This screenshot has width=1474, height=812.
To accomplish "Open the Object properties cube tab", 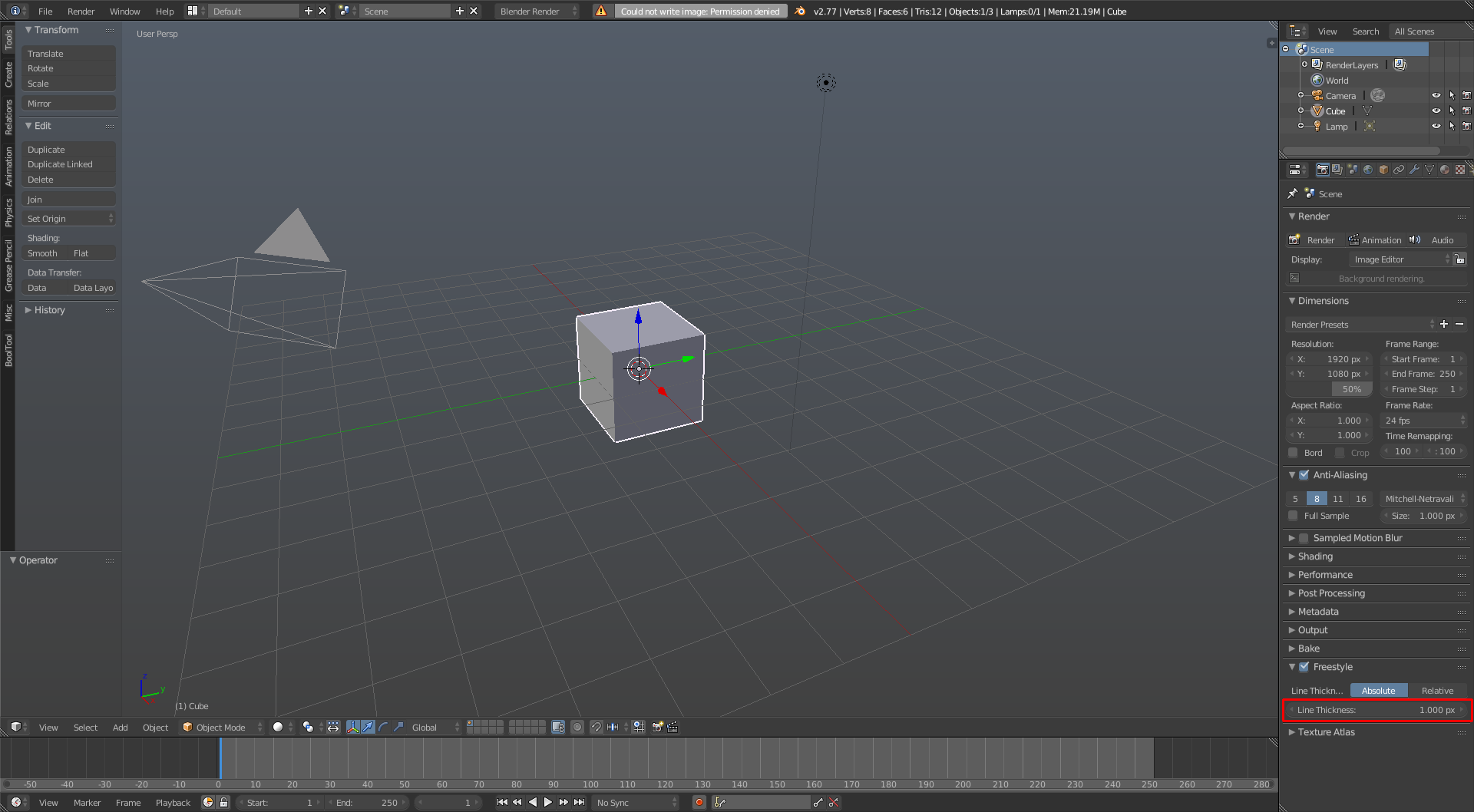I will [x=1383, y=170].
